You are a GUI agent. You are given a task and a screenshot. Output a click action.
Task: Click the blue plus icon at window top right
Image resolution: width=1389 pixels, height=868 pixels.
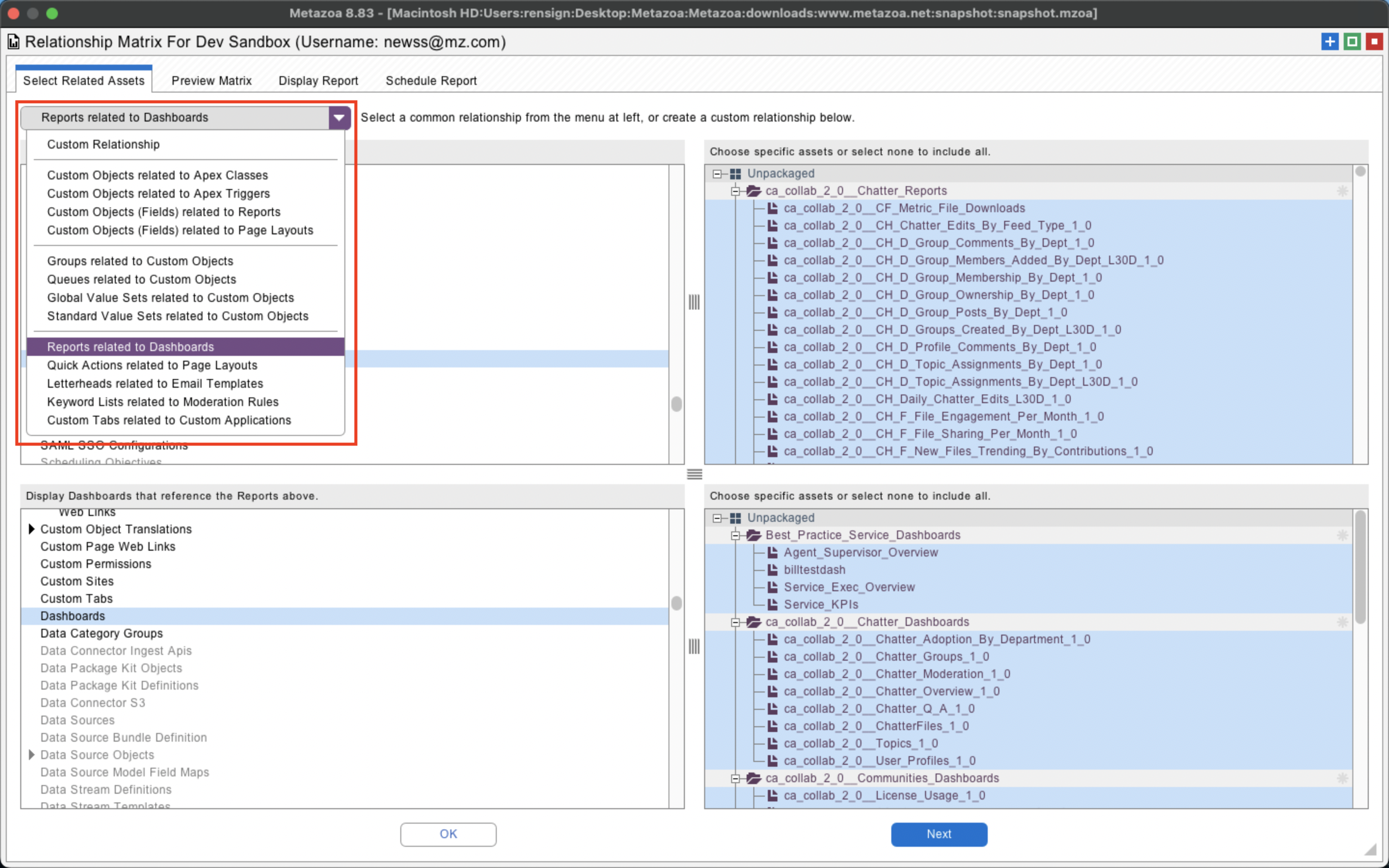click(1329, 42)
